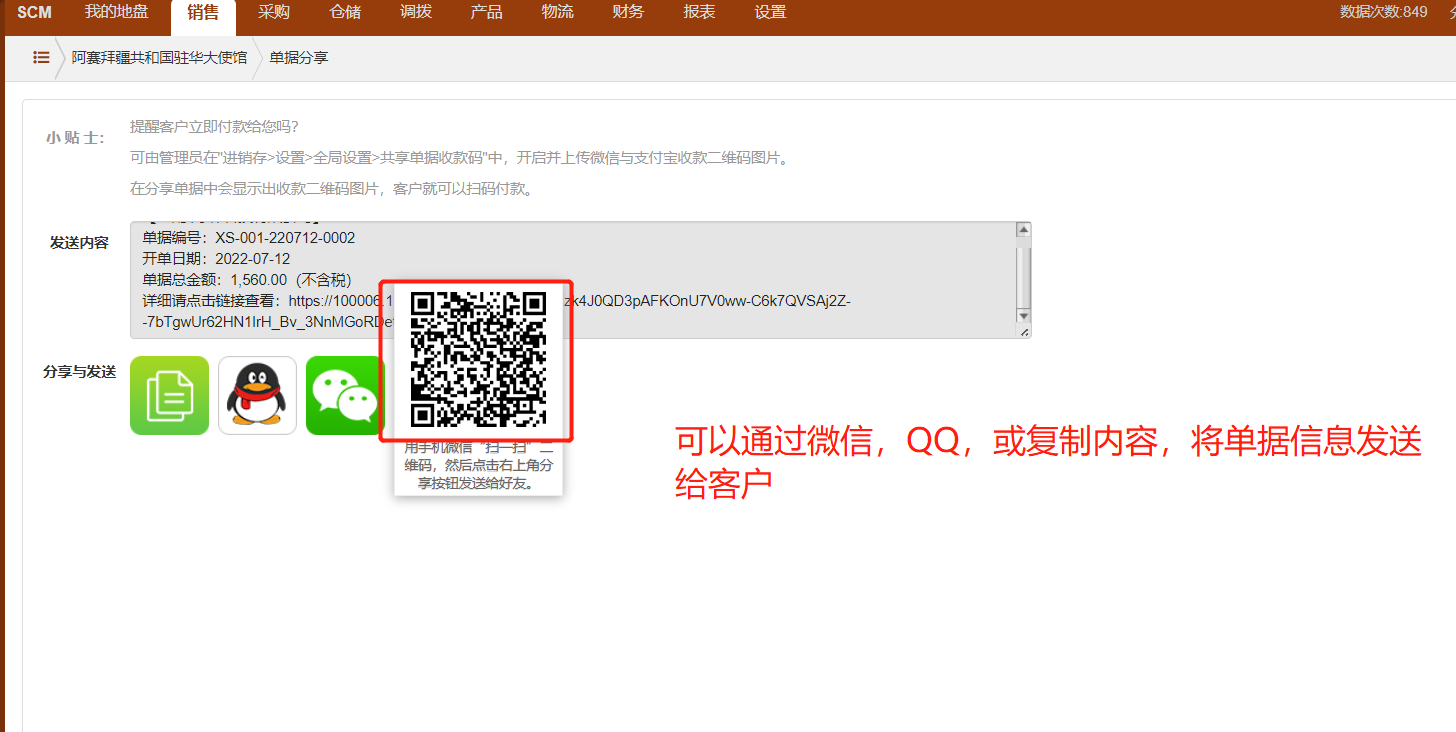This screenshot has height=732, width=1456.
Task: Click the SCM logo text
Action: pos(34,13)
